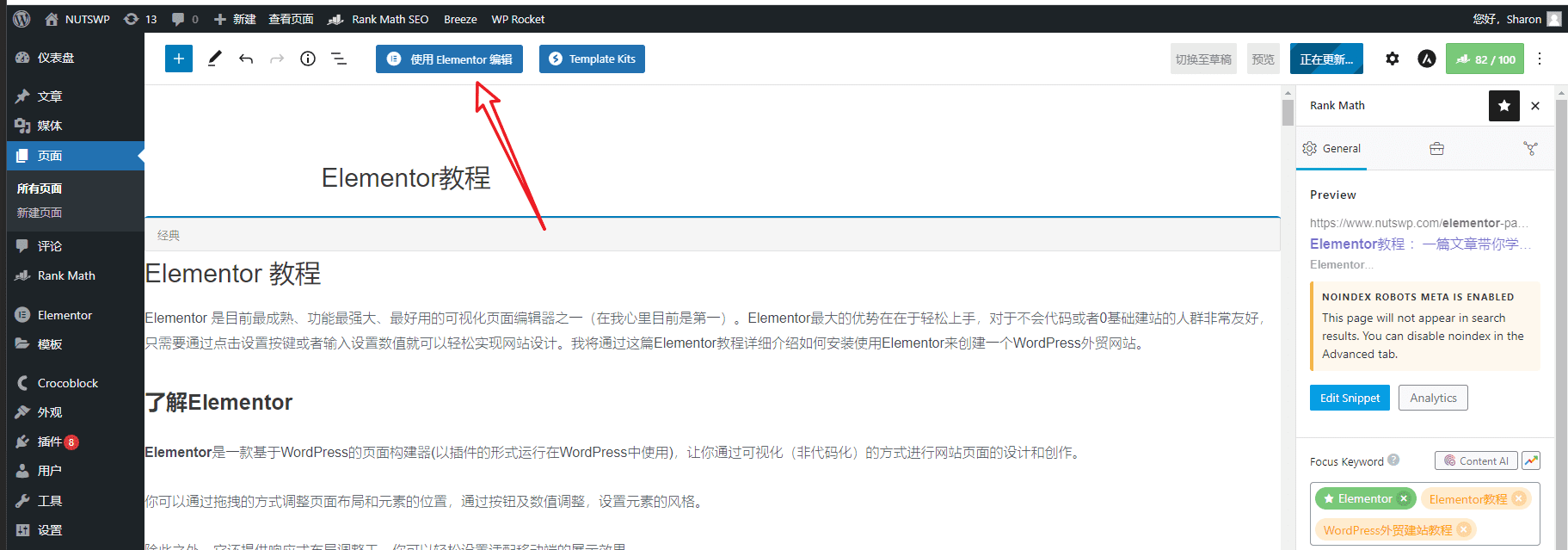Switch to the General tab in Rank Math

coord(1331,149)
